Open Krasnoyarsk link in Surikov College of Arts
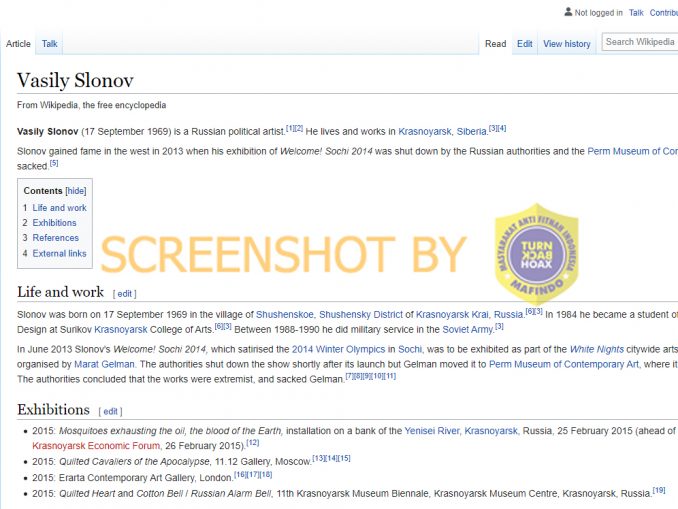This screenshot has width=678, height=509. 121,330
